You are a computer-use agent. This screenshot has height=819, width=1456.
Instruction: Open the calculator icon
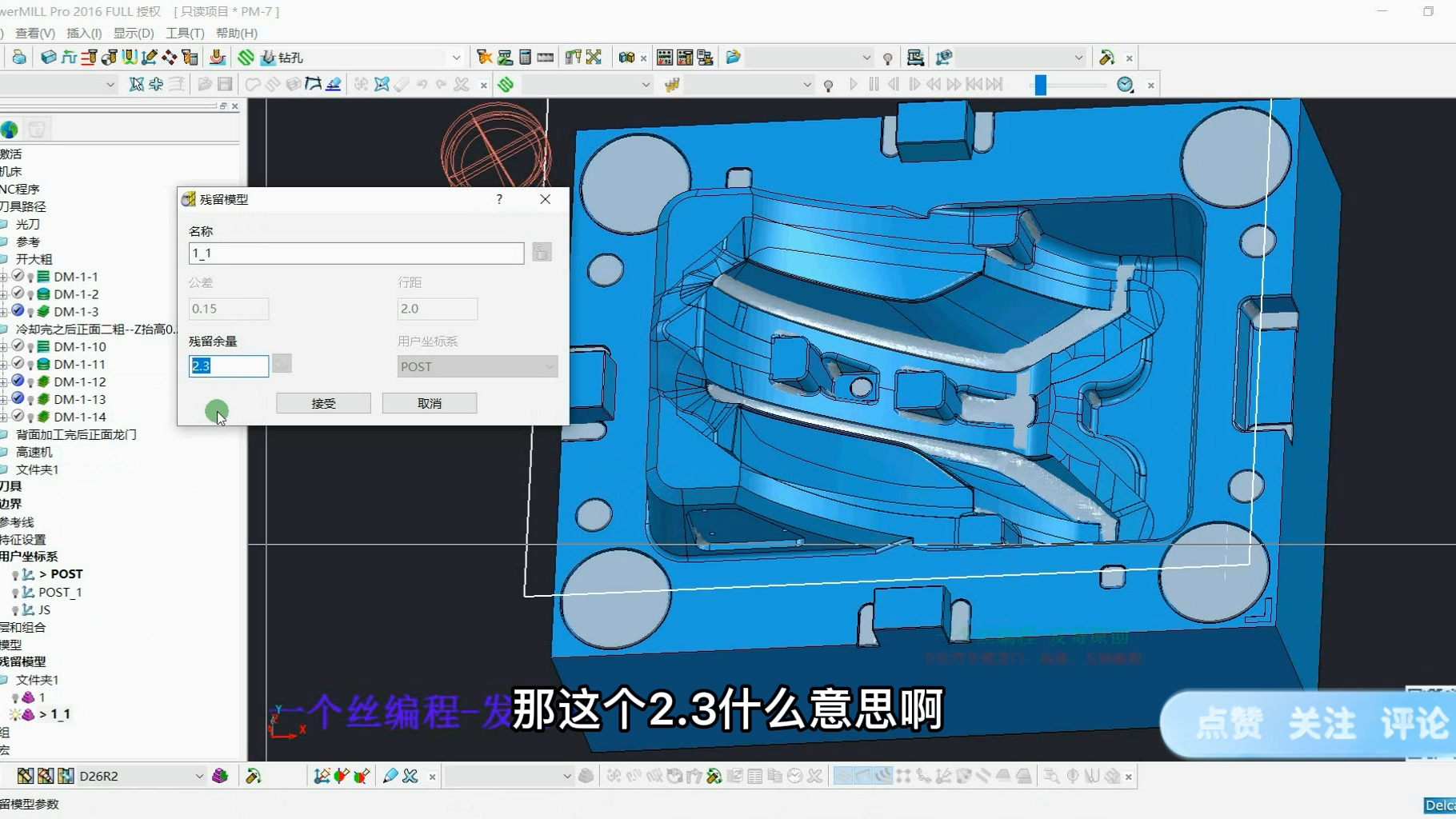tap(525, 58)
